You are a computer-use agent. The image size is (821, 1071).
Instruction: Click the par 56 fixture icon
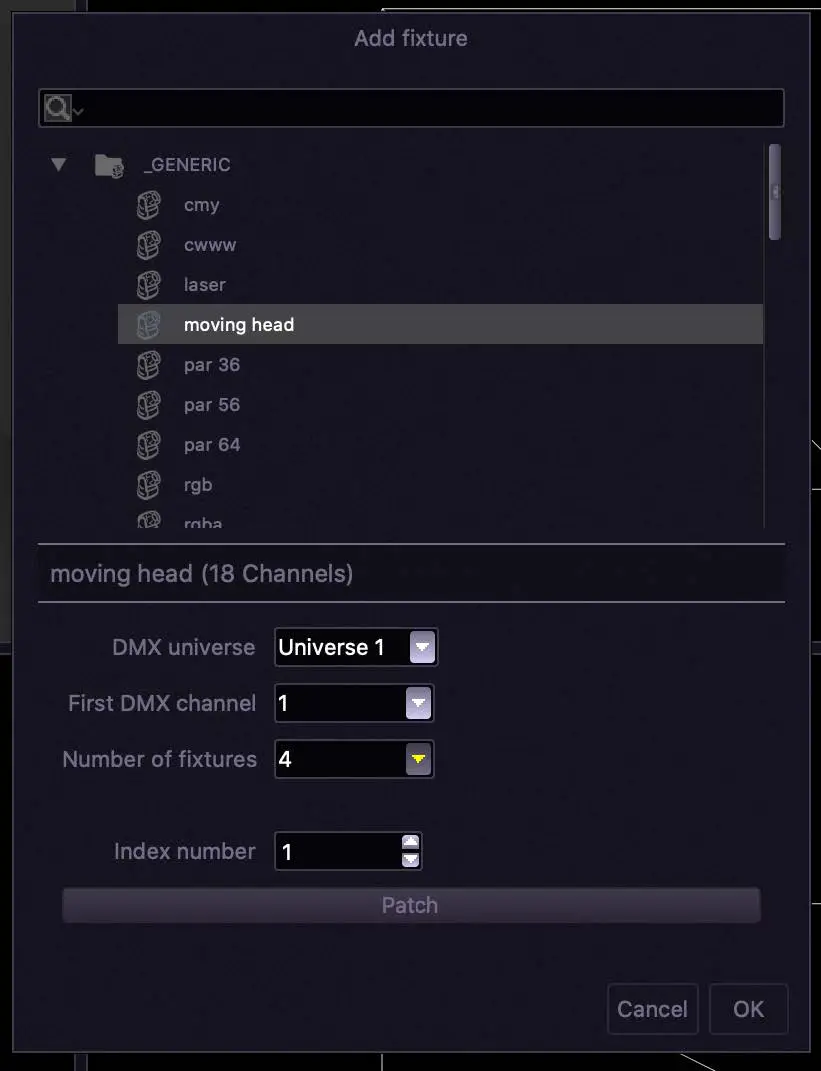[x=148, y=405]
